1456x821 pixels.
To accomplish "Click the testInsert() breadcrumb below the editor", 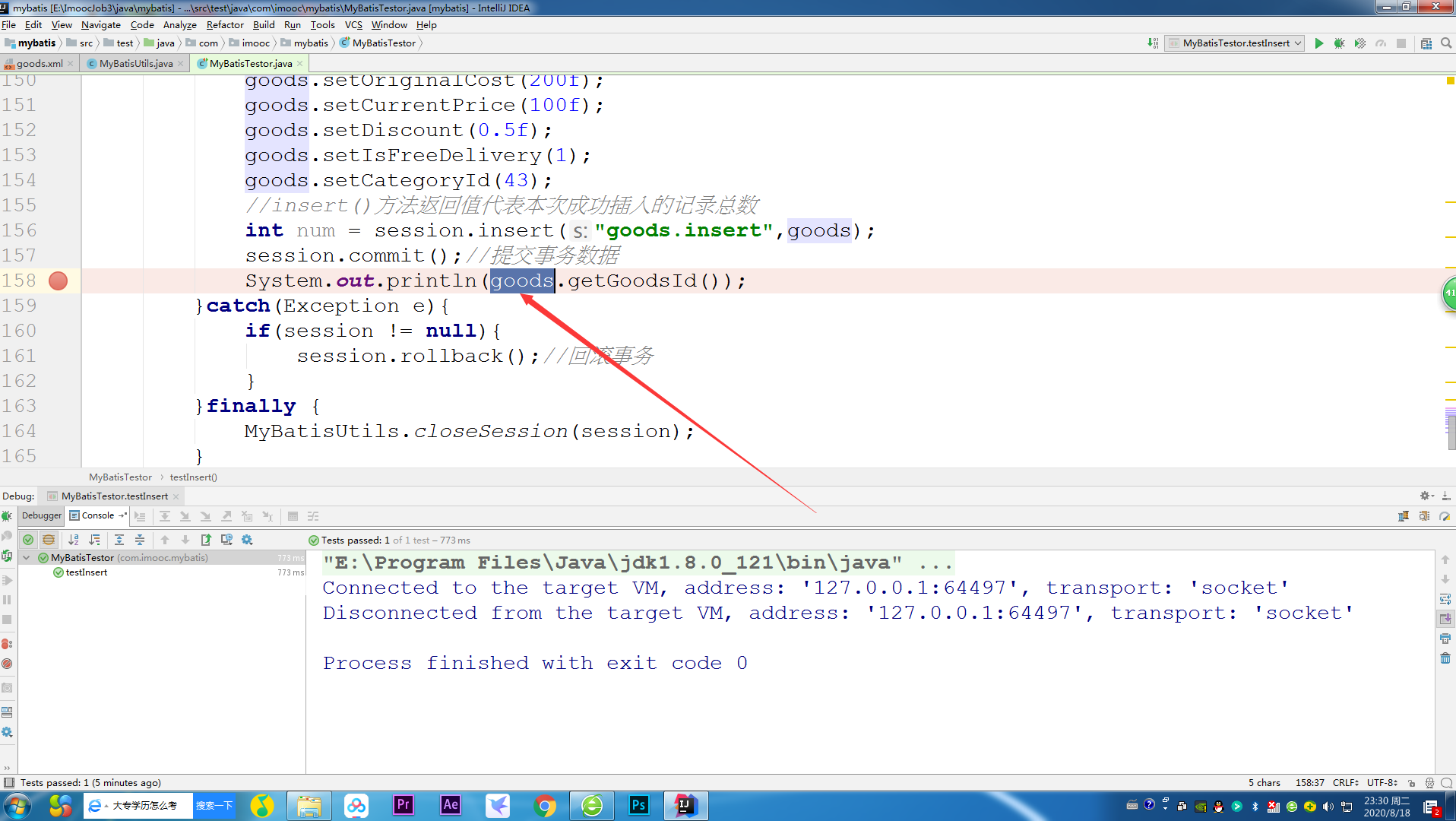I will pyautogui.click(x=193, y=477).
